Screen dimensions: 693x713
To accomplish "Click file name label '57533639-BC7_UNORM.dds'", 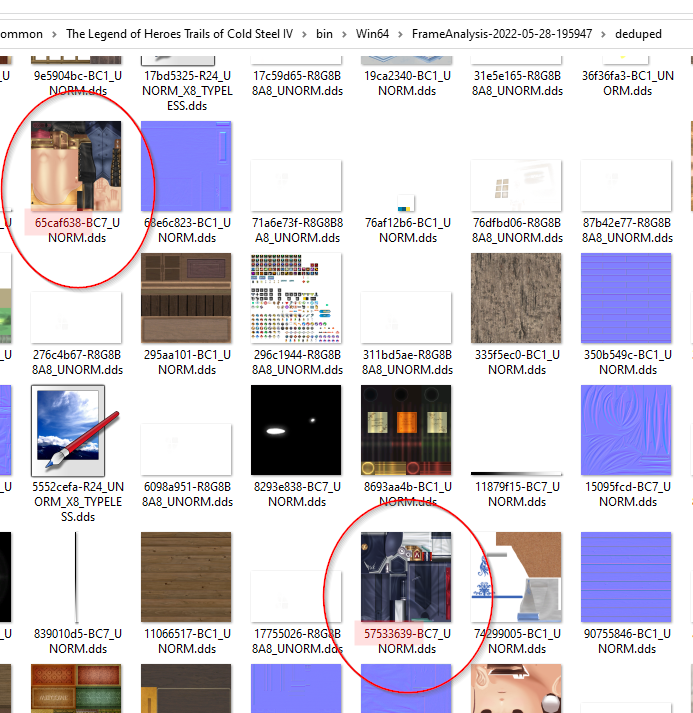I will 407,641.
